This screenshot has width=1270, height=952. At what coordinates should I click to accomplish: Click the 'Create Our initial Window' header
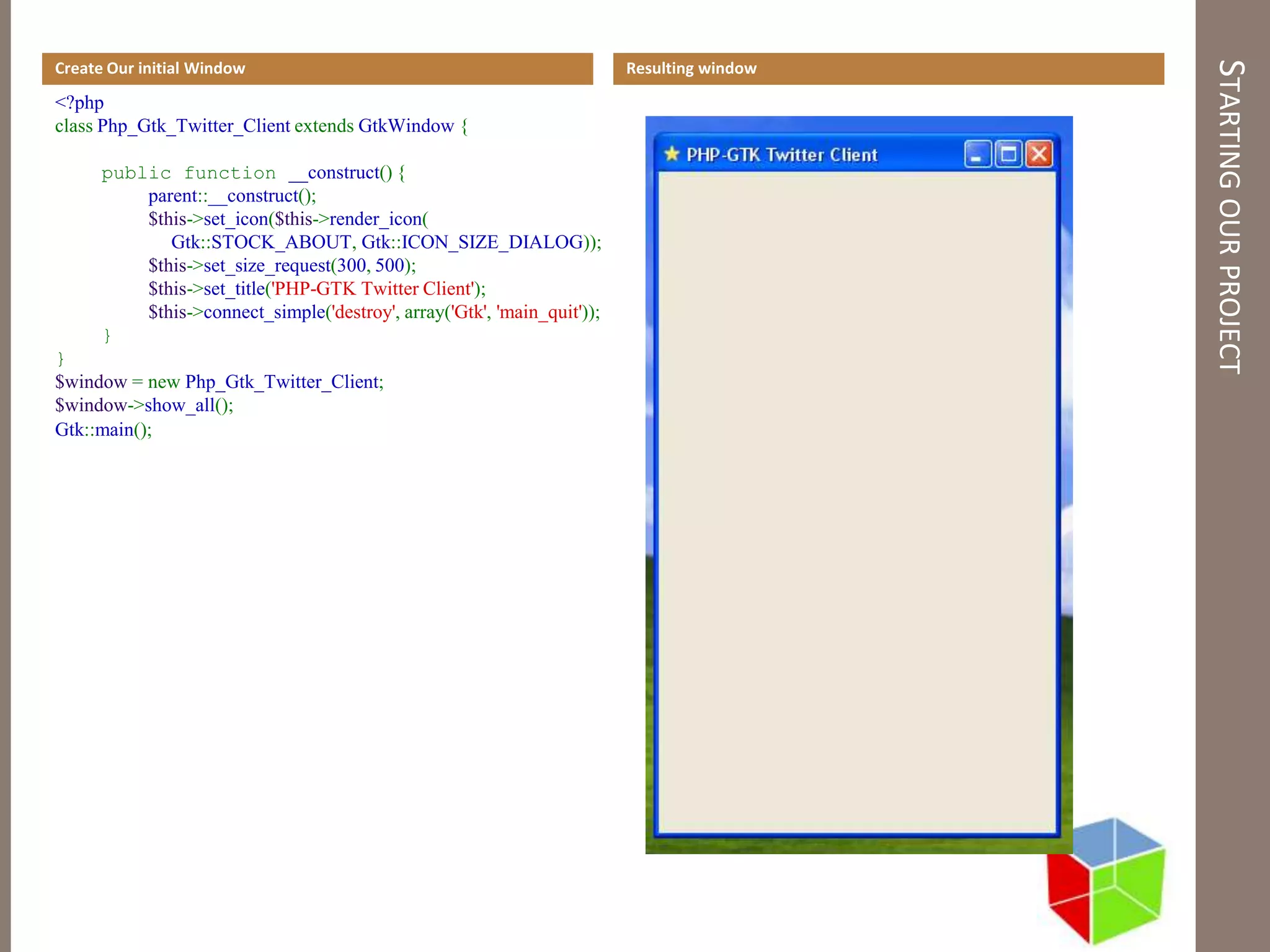coord(317,68)
